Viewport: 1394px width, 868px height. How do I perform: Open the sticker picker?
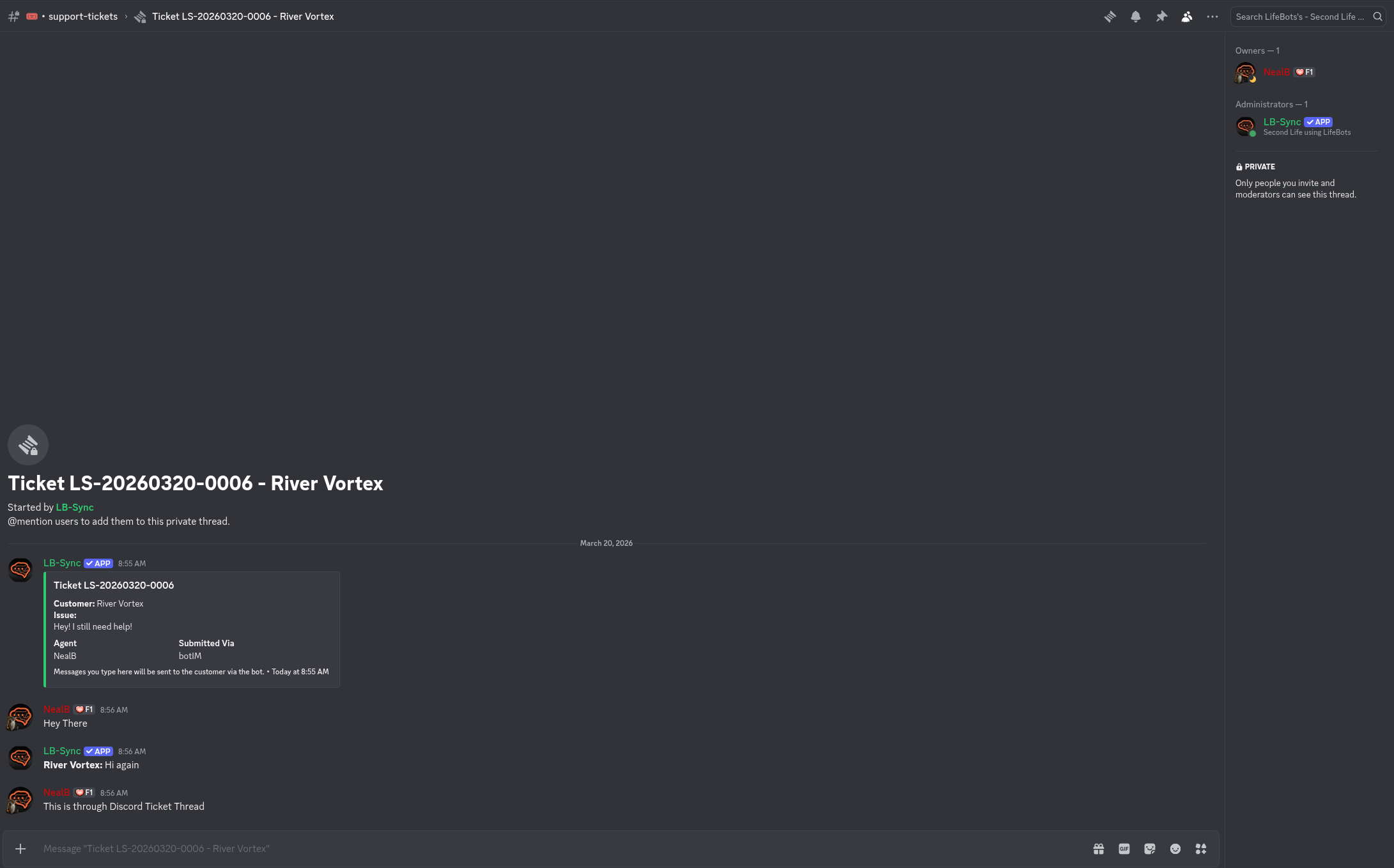pyautogui.click(x=1150, y=848)
